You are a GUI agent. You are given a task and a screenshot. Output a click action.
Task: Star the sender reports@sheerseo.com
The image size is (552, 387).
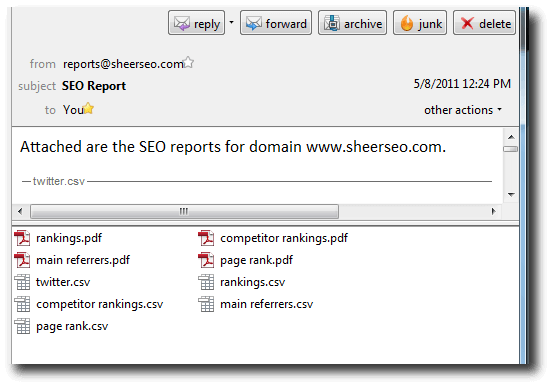189,62
